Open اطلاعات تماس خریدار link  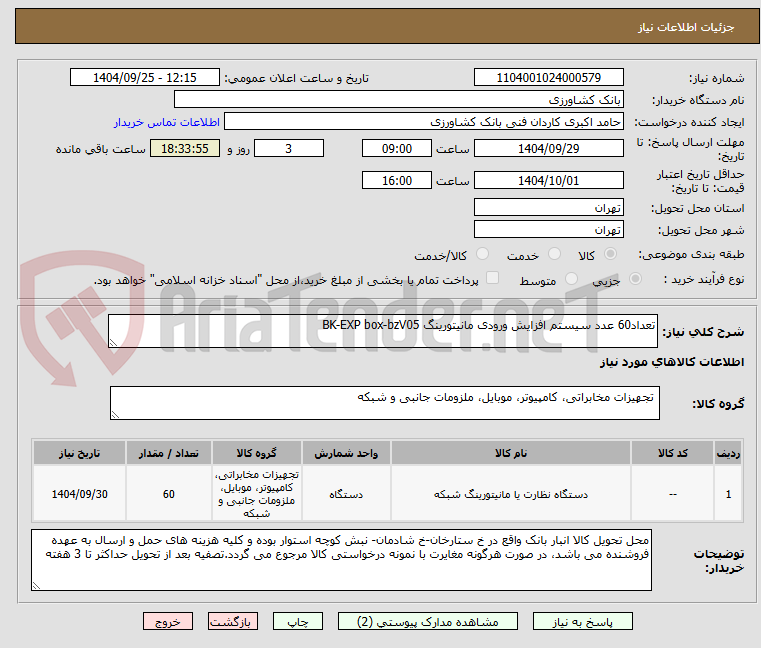[x=167, y=122]
